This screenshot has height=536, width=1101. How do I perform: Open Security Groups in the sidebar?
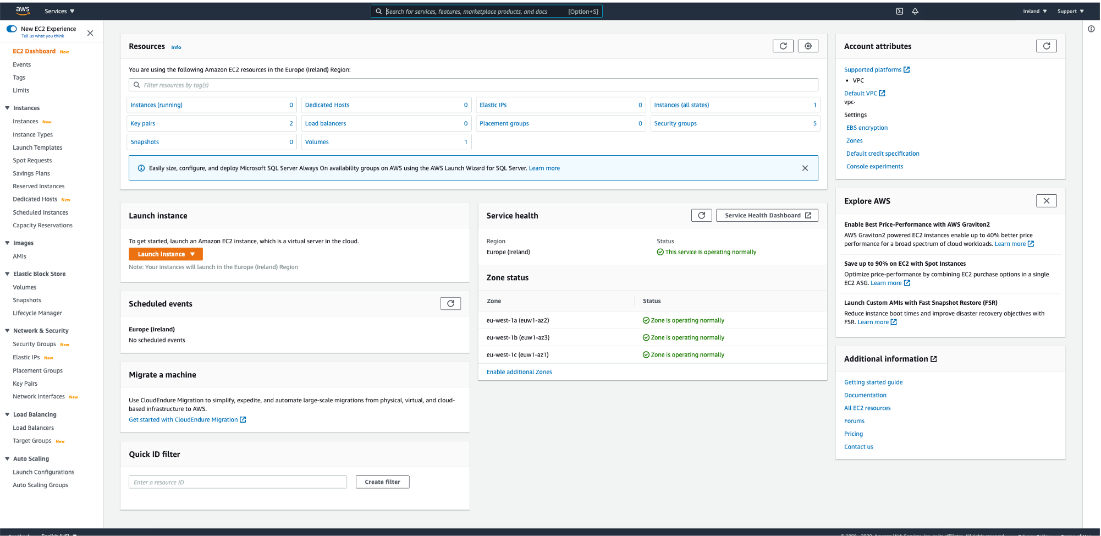coord(32,344)
